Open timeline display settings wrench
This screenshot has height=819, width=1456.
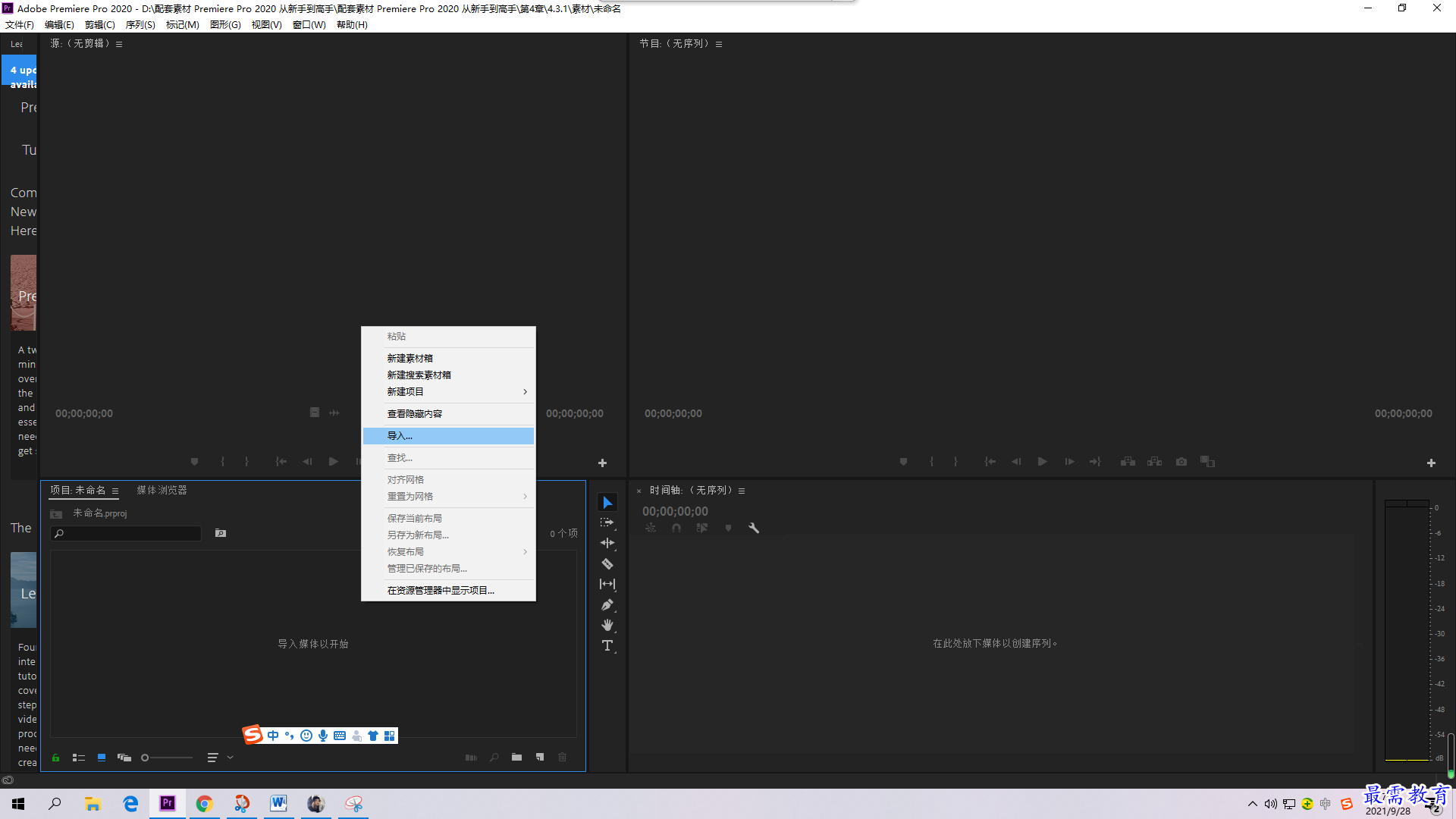click(754, 528)
